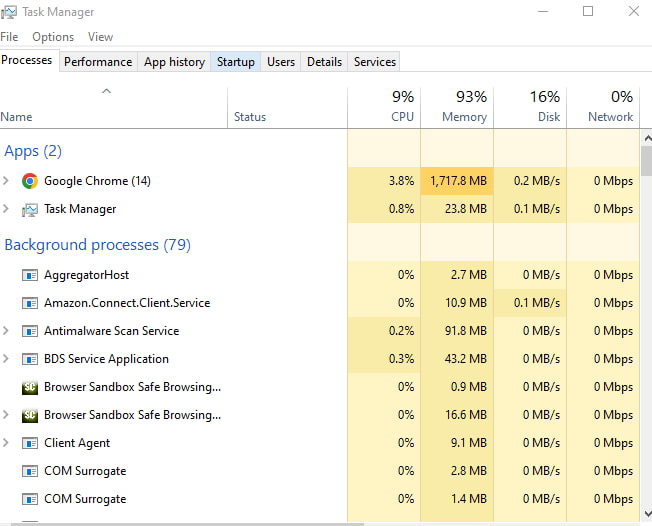Select the Client Agent process name
Viewport: 652px width, 526px height.
click(x=77, y=443)
